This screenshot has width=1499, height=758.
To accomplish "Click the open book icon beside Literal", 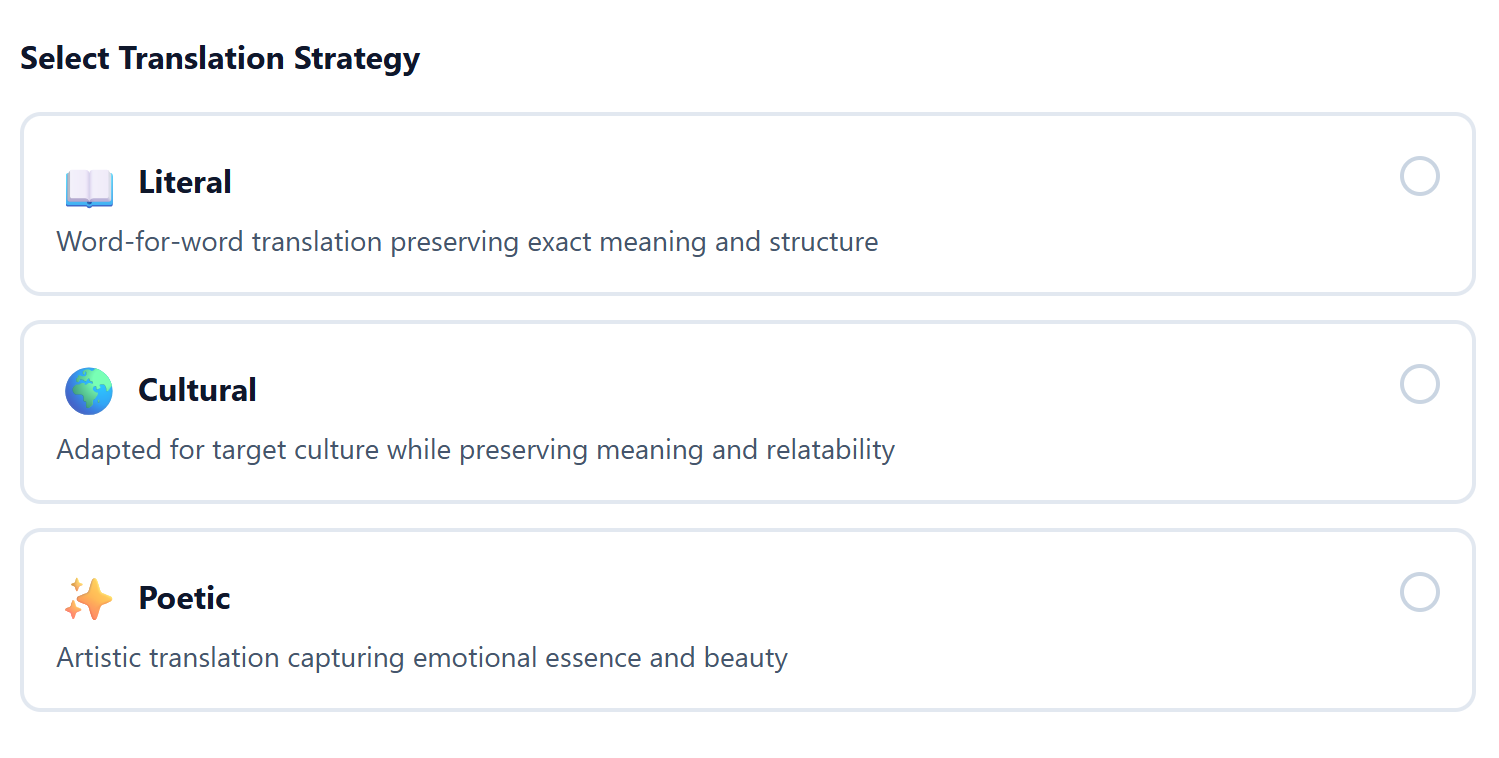I will click(x=89, y=187).
